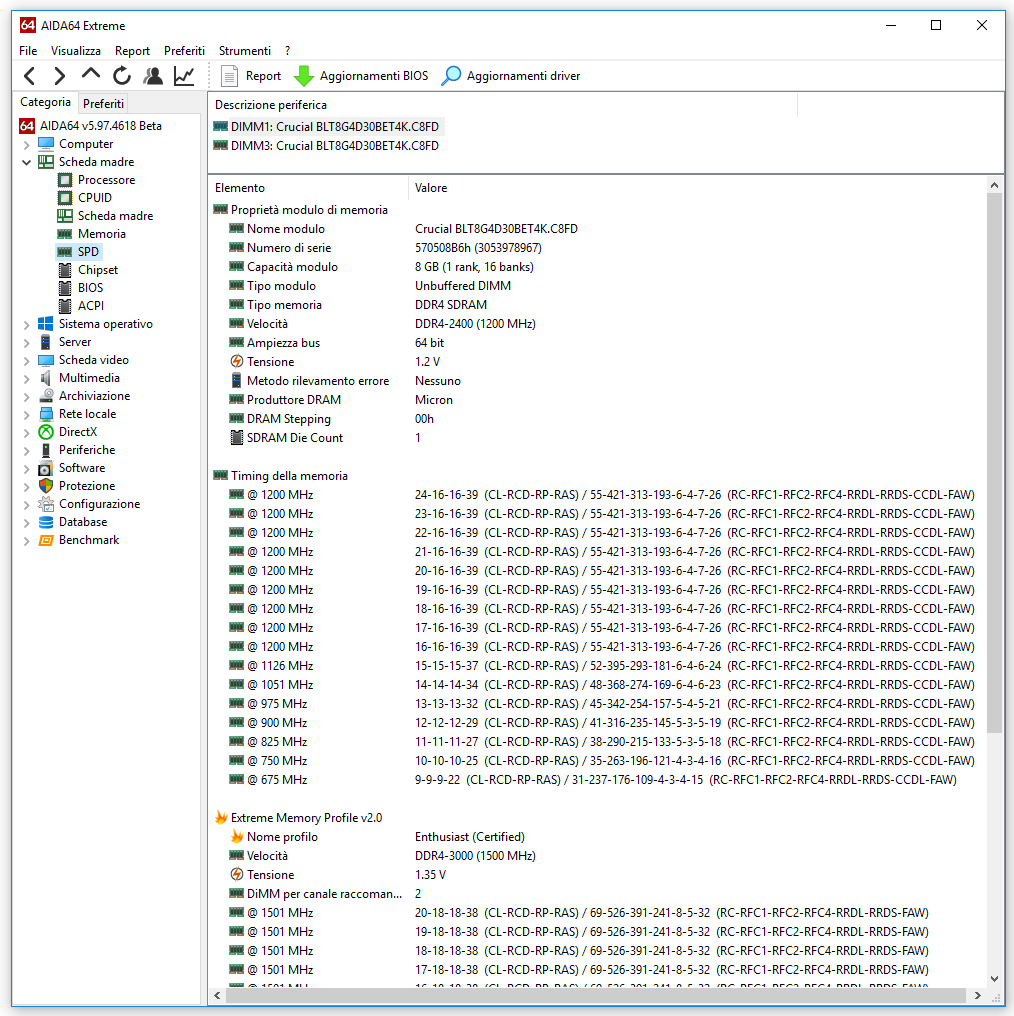Select the CPUID tree item
Image resolution: width=1014 pixels, height=1016 pixels.
tap(95, 198)
